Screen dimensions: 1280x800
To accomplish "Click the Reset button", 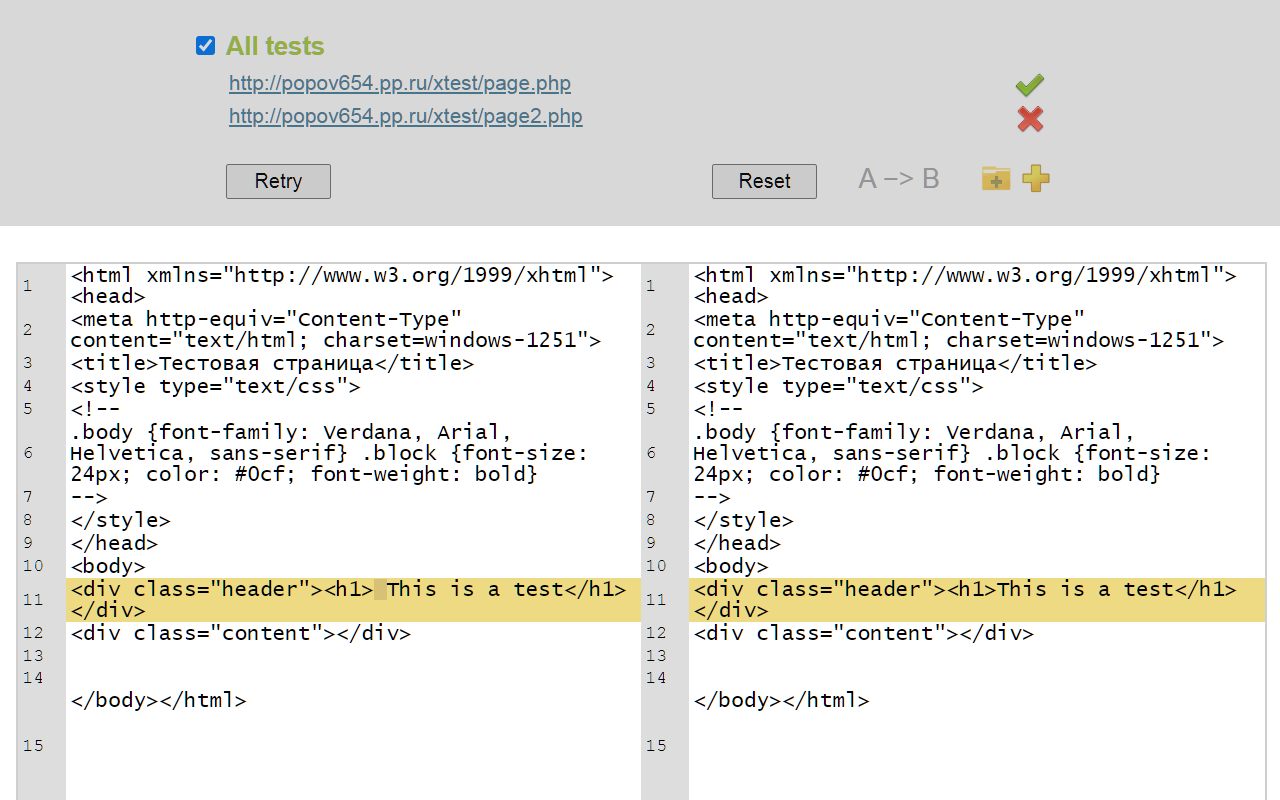I will [764, 181].
